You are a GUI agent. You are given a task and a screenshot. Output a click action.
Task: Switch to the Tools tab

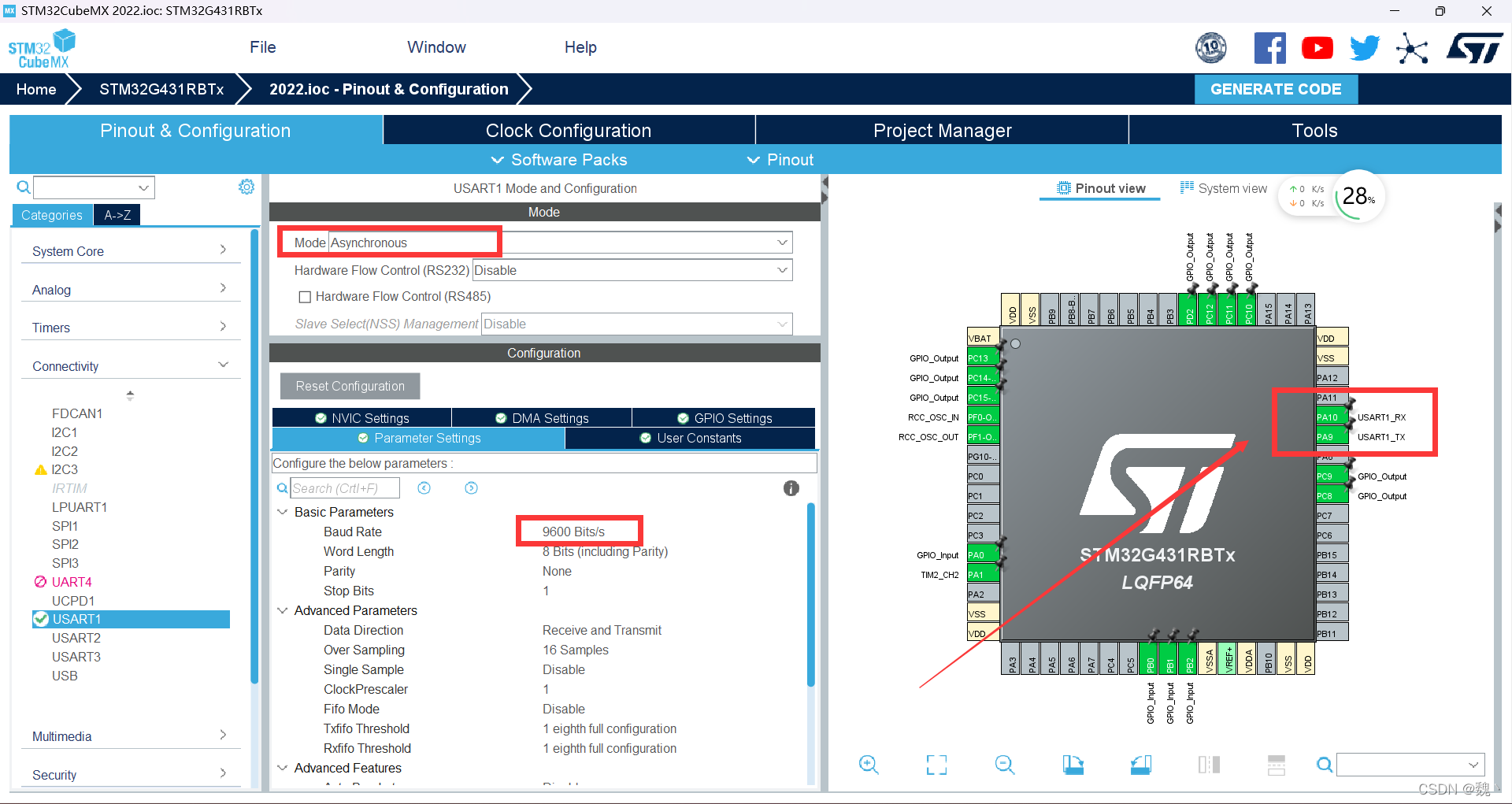[1315, 130]
